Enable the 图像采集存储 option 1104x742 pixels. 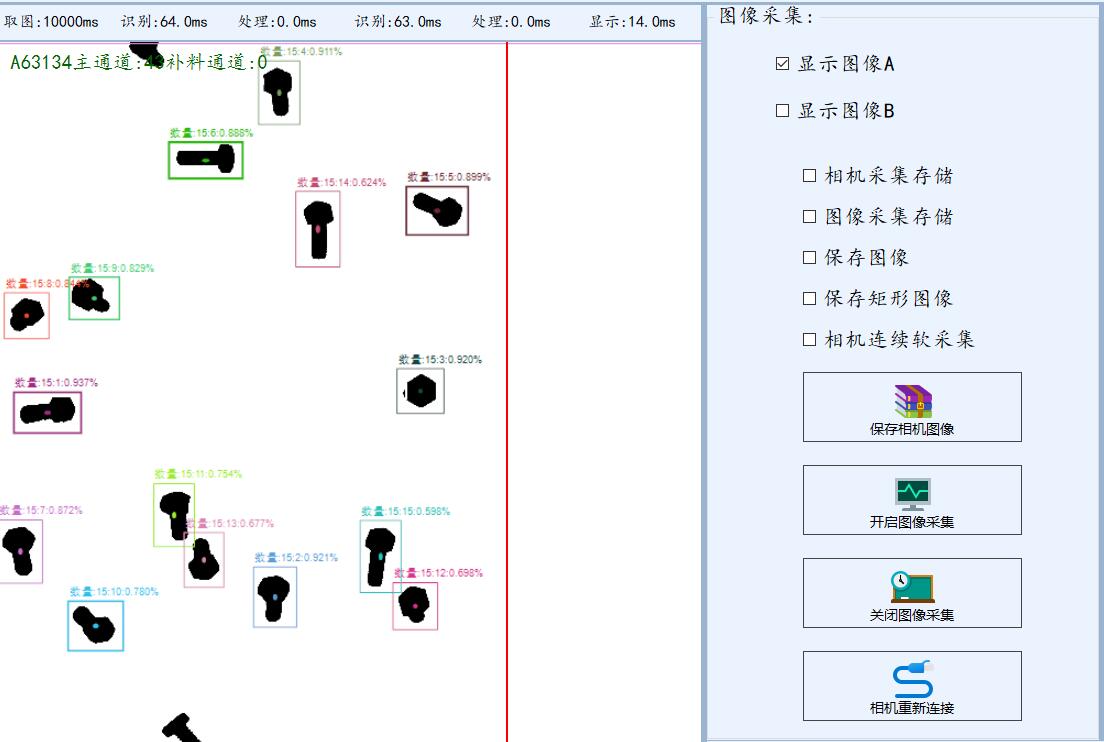[x=810, y=217]
